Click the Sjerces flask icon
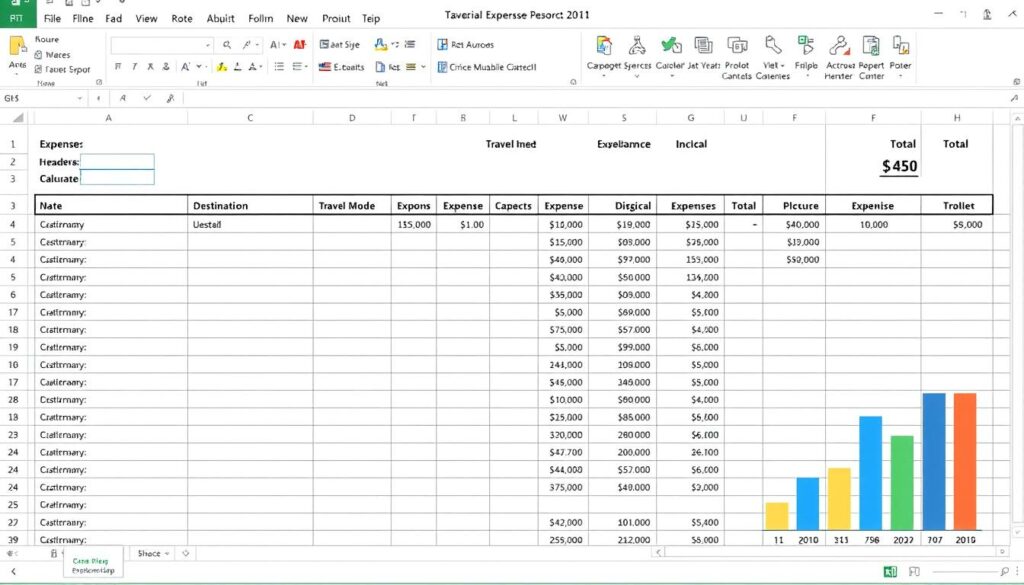Image resolution: width=1024 pixels, height=585 pixels. (637, 46)
